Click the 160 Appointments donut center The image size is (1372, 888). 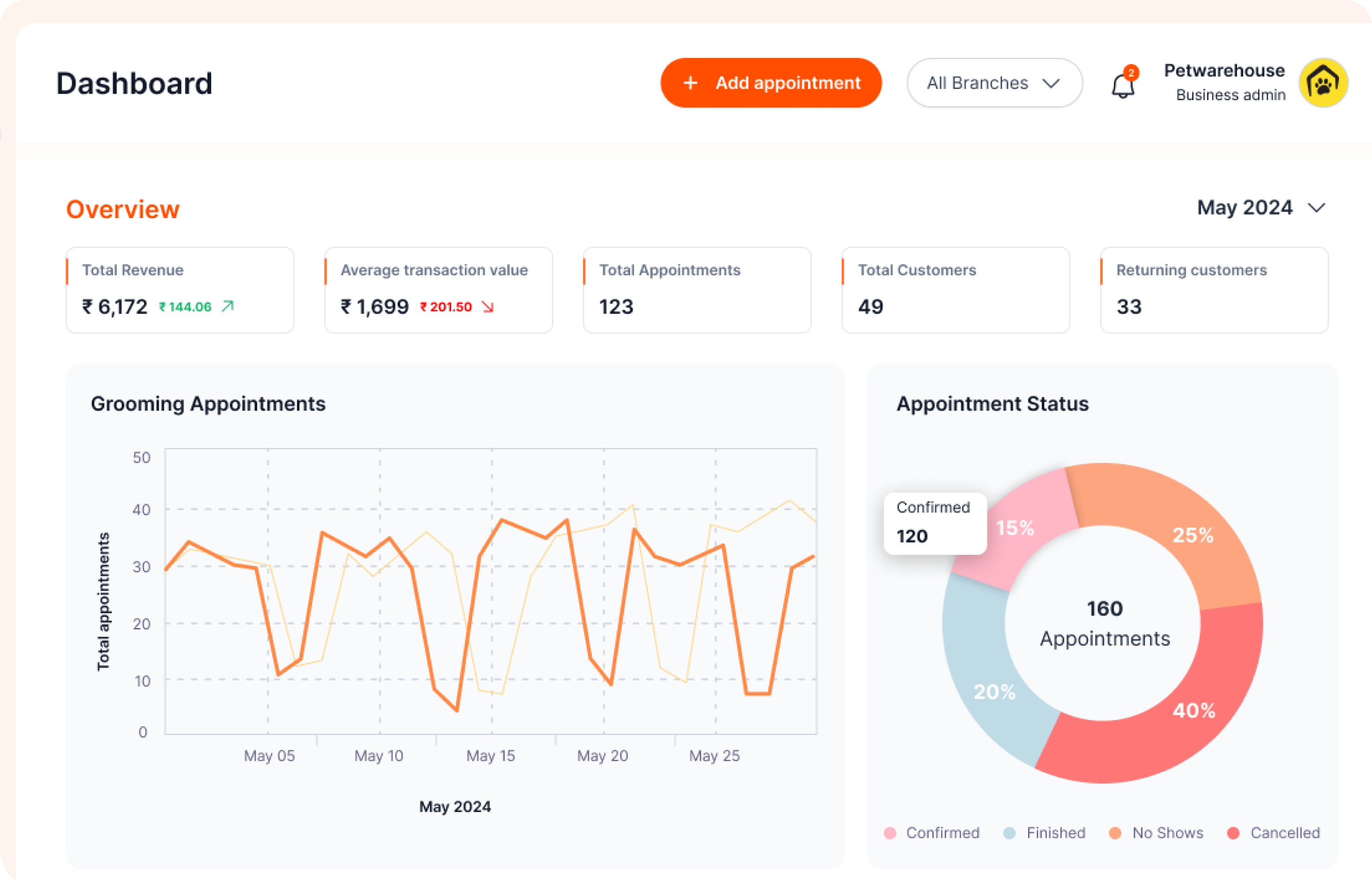coord(1105,623)
